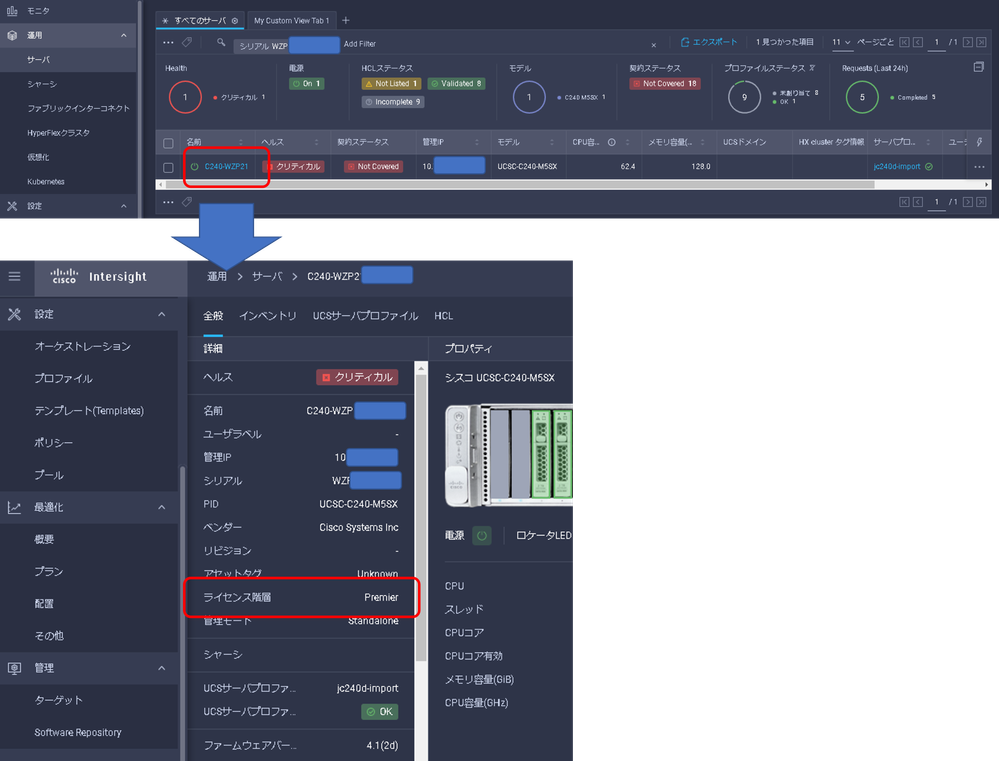Click the エクスポート button
The width and height of the screenshot is (999, 761).
(x=708, y=42)
